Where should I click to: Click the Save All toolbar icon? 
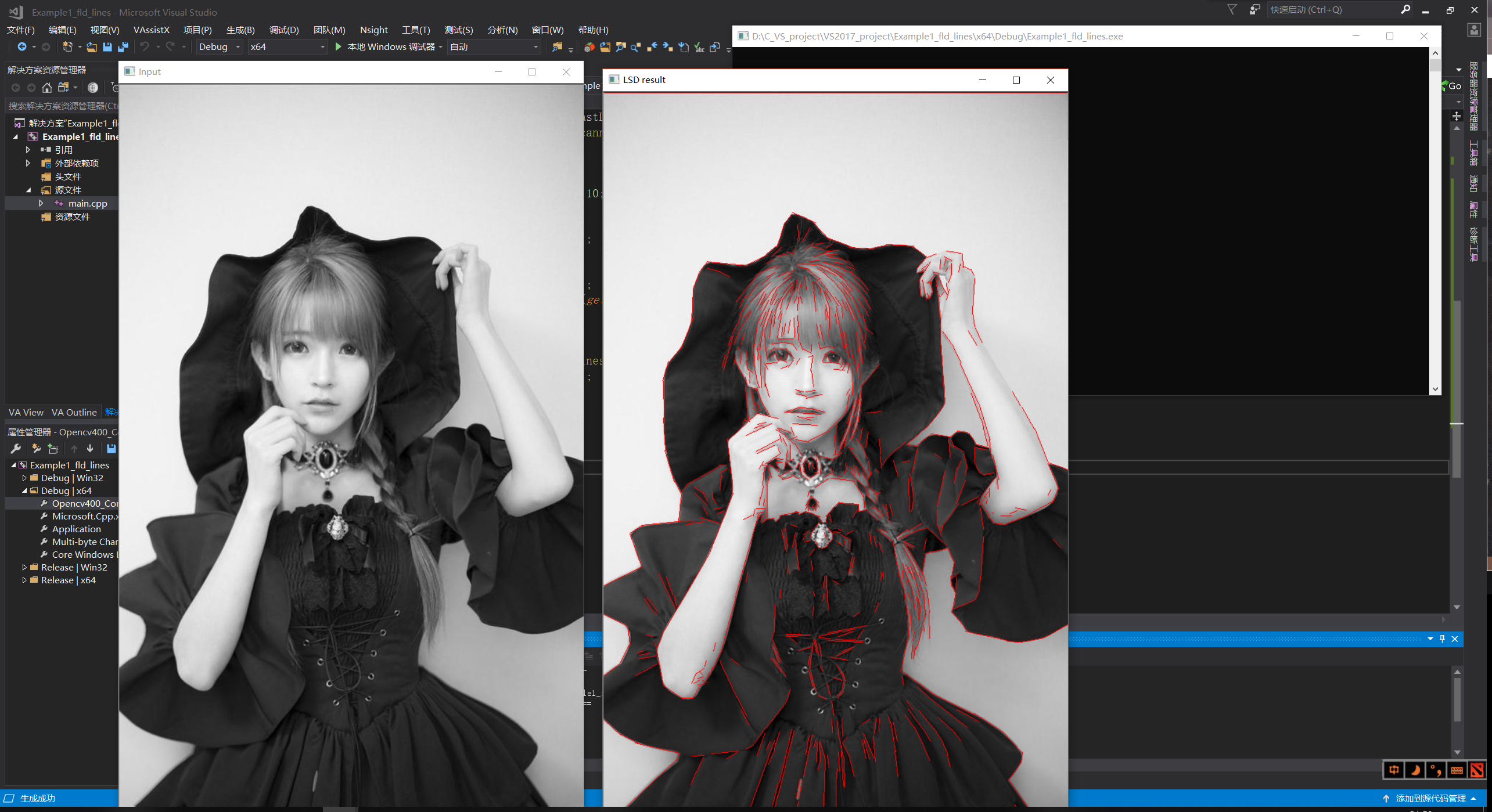pyautogui.click(x=123, y=47)
